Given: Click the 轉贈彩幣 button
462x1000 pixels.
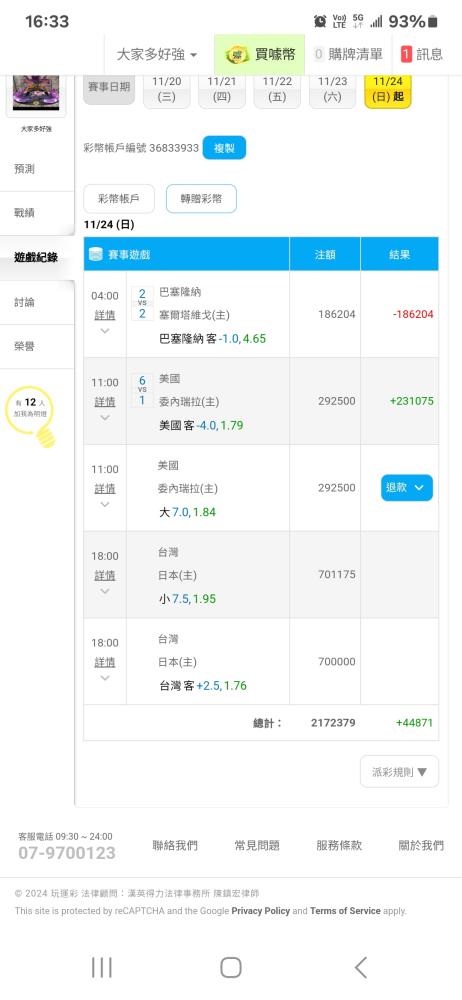Looking at the screenshot, I should [x=201, y=198].
